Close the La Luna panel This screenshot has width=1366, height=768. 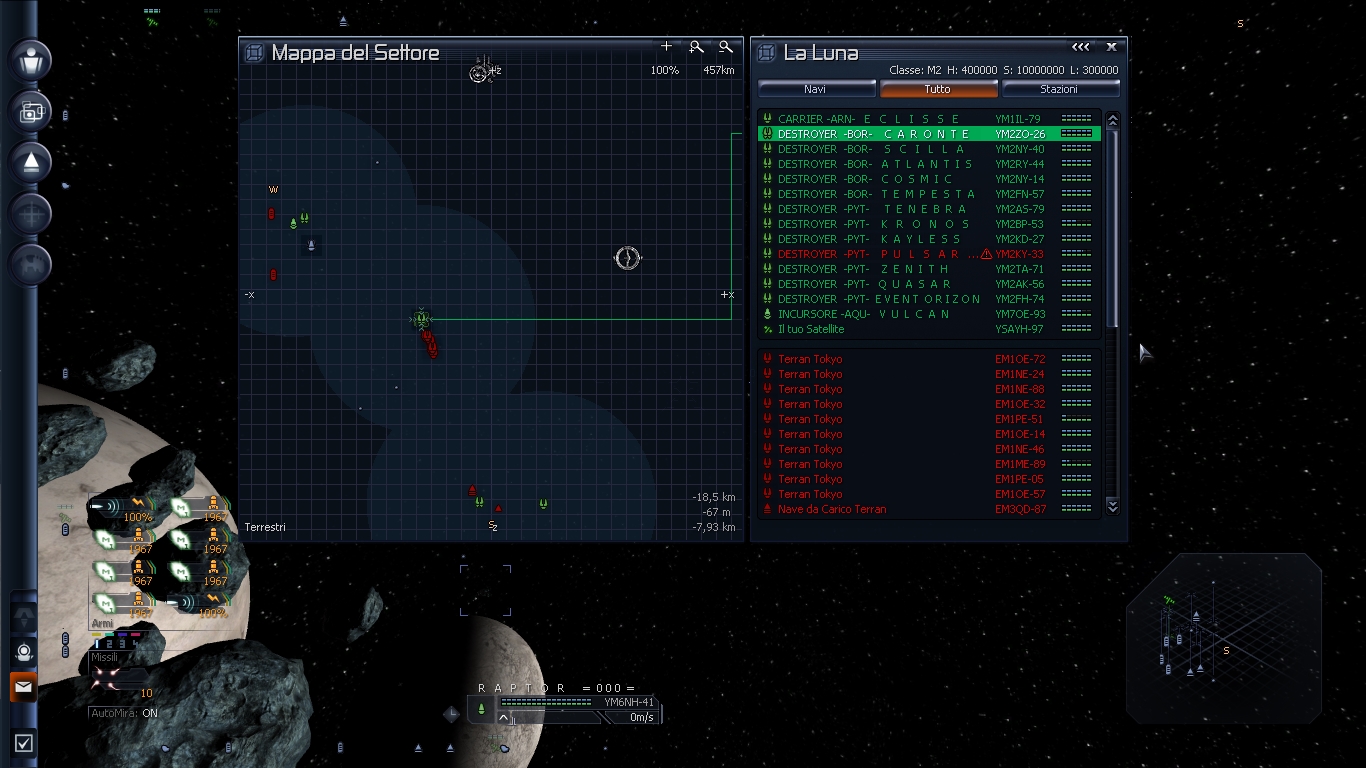tap(1111, 47)
